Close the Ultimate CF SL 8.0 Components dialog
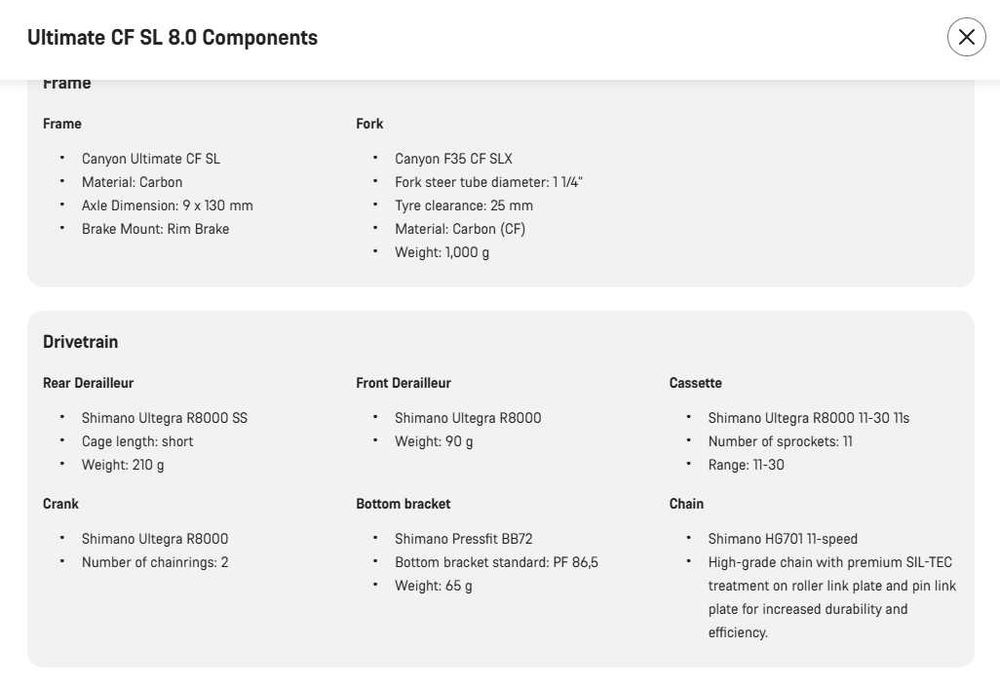Screen dimensions: 1000x680 [x=966, y=37]
